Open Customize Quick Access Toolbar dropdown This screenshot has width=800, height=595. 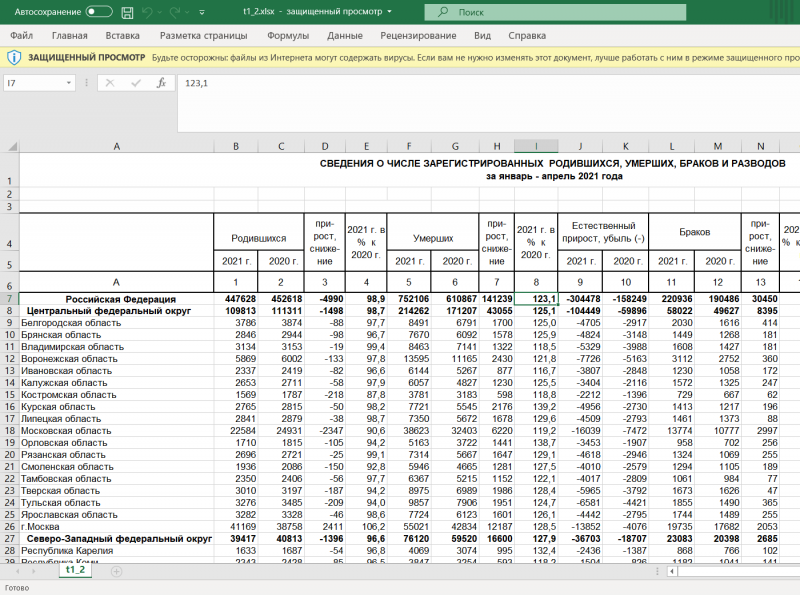pos(202,12)
